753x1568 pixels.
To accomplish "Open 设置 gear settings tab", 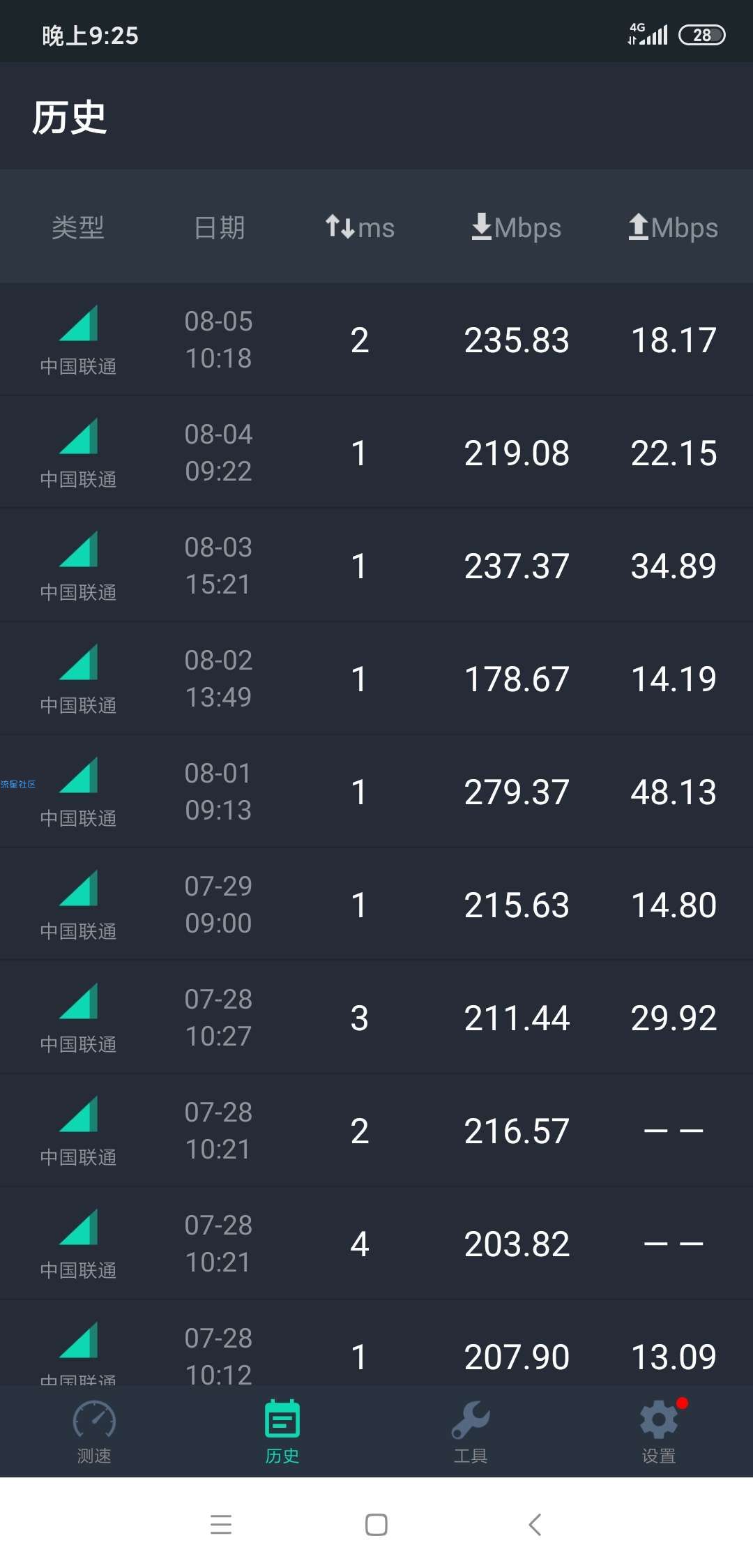I will [659, 1432].
